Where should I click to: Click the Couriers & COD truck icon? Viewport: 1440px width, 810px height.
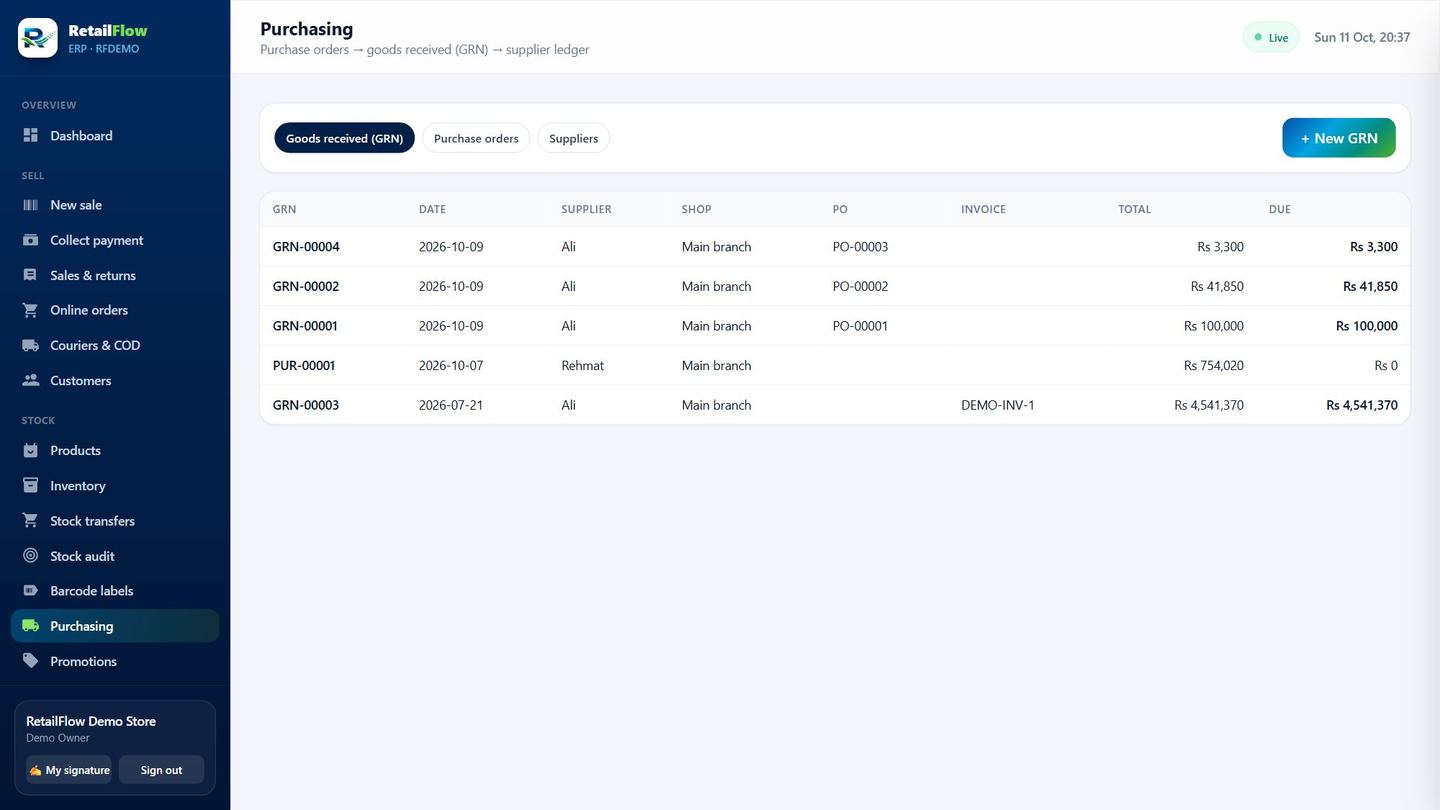(31, 345)
